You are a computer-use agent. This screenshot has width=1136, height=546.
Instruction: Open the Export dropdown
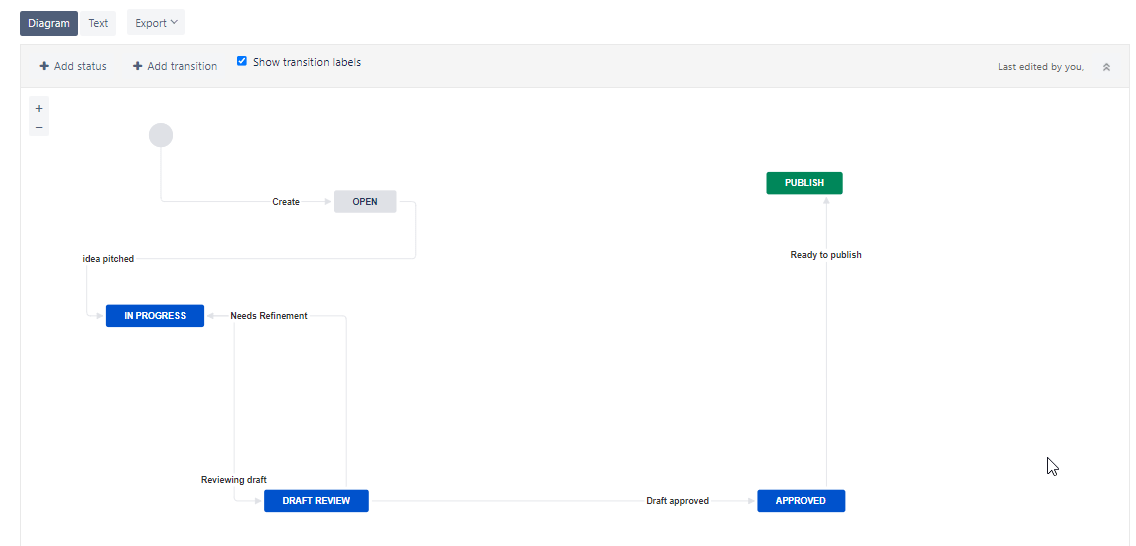[156, 22]
